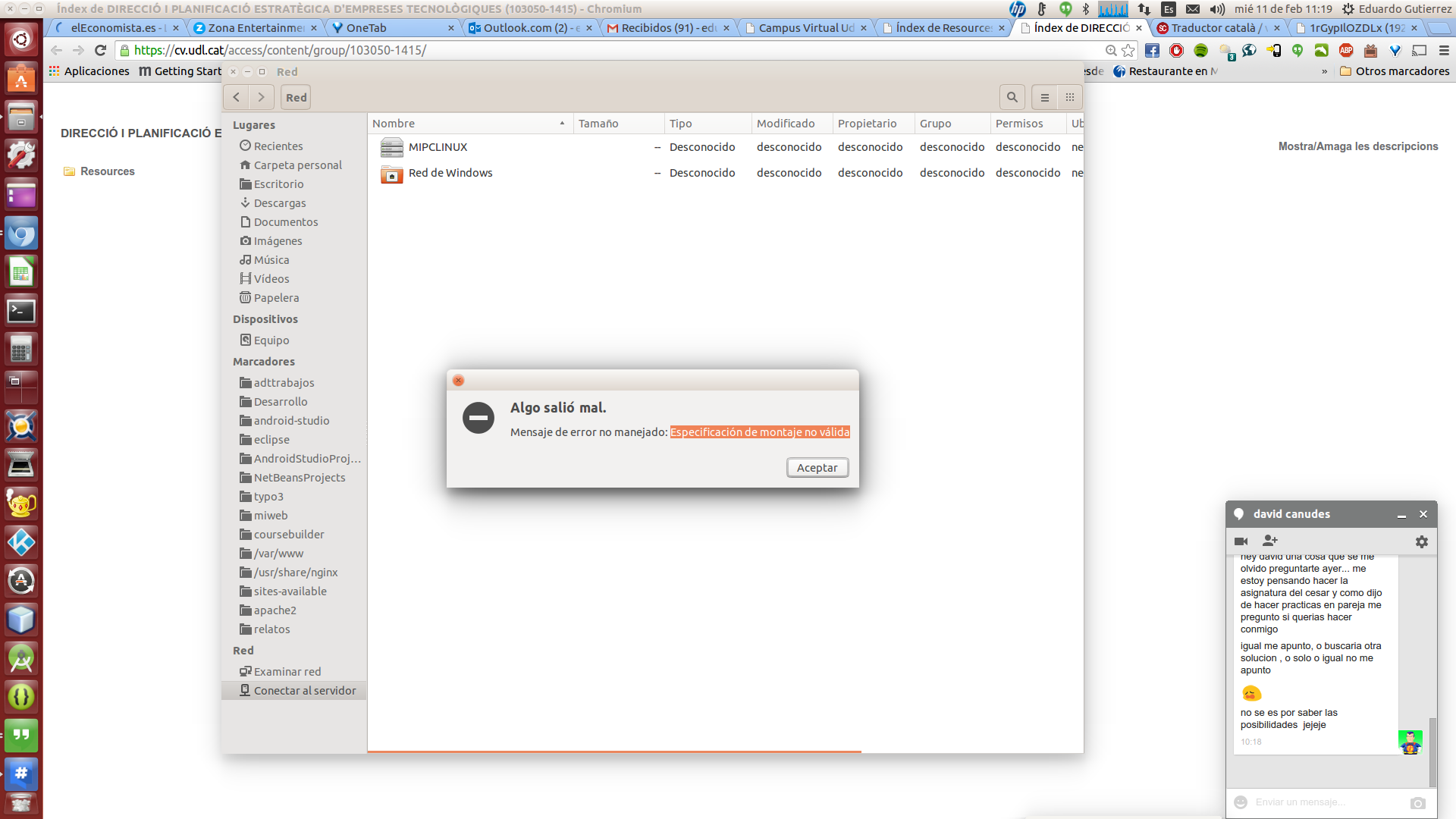Screen dimensions: 1456x819
Task: Click camera icon in chat input
Action: point(1418,803)
